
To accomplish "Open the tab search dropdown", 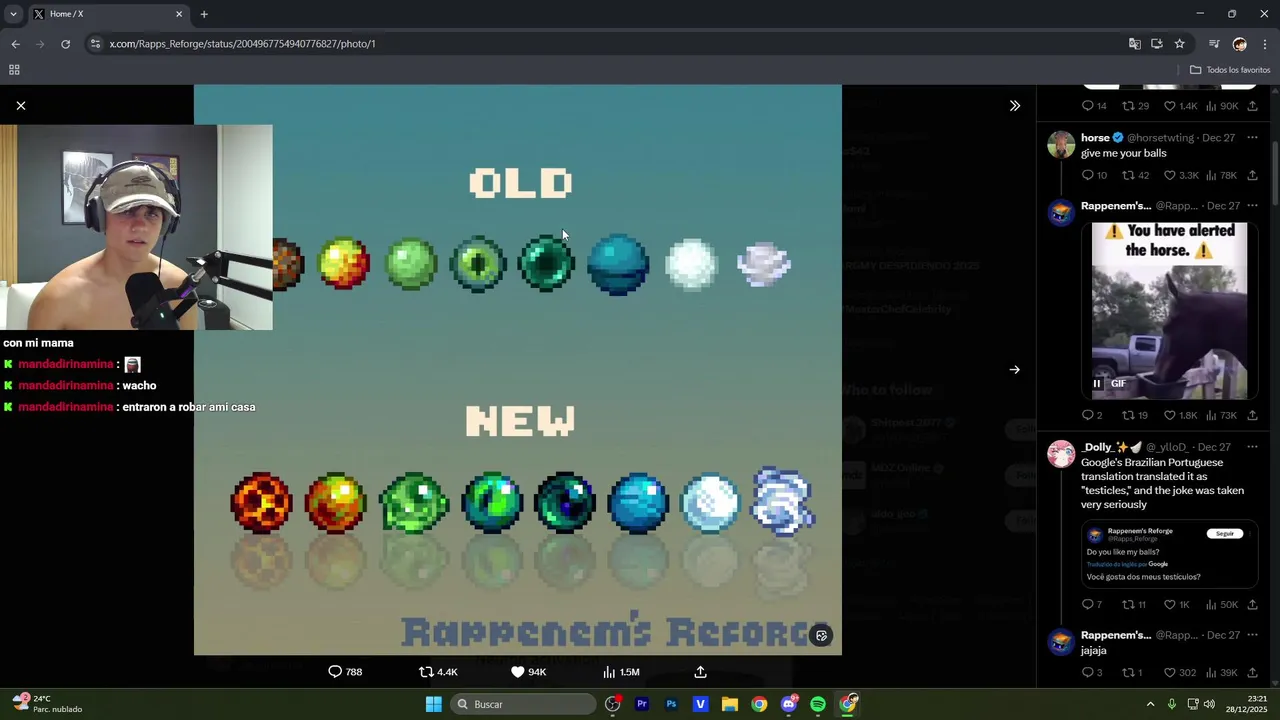I will pos(13,14).
